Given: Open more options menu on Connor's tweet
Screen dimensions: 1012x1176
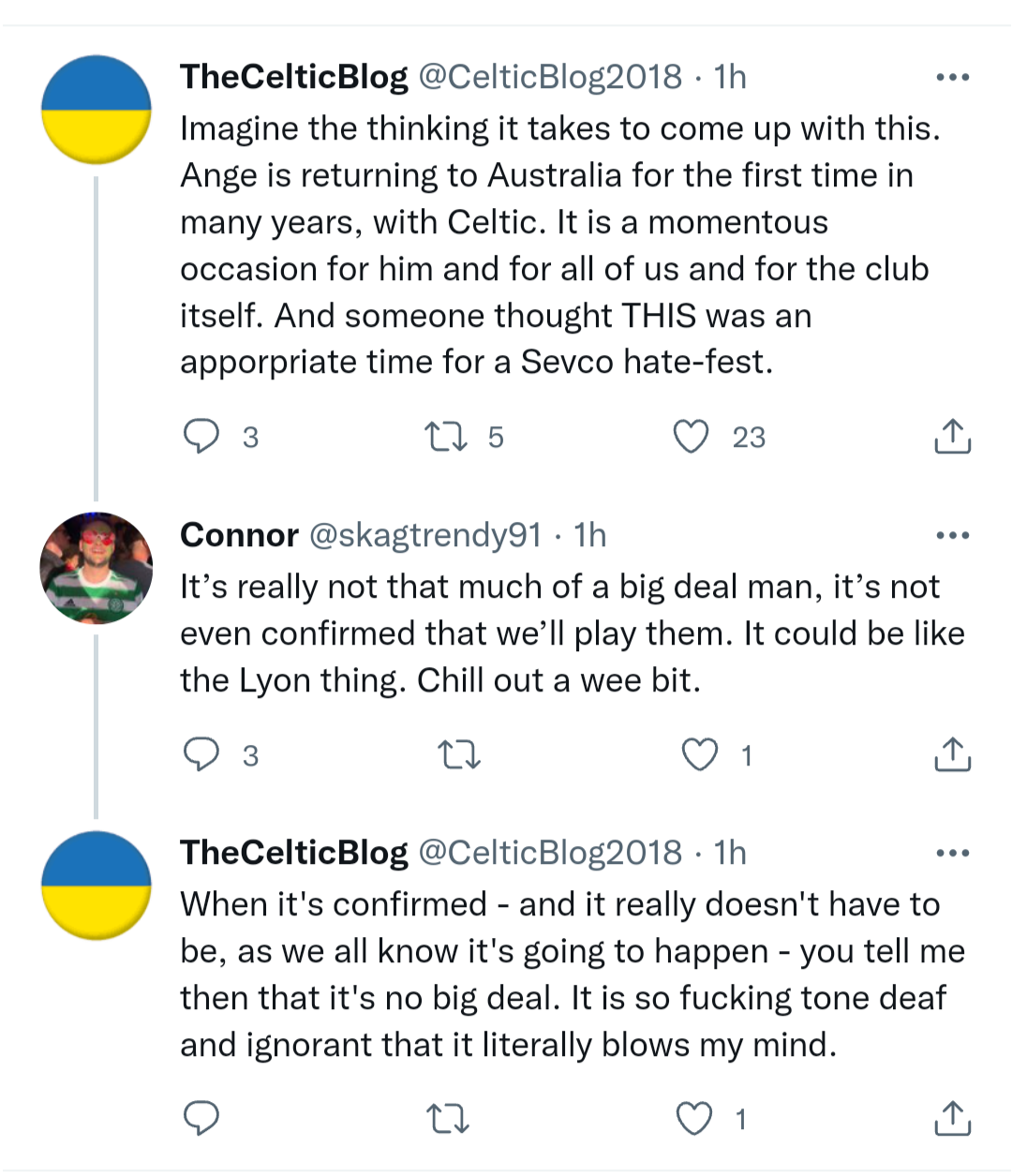Looking at the screenshot, I should coord(952,535).
